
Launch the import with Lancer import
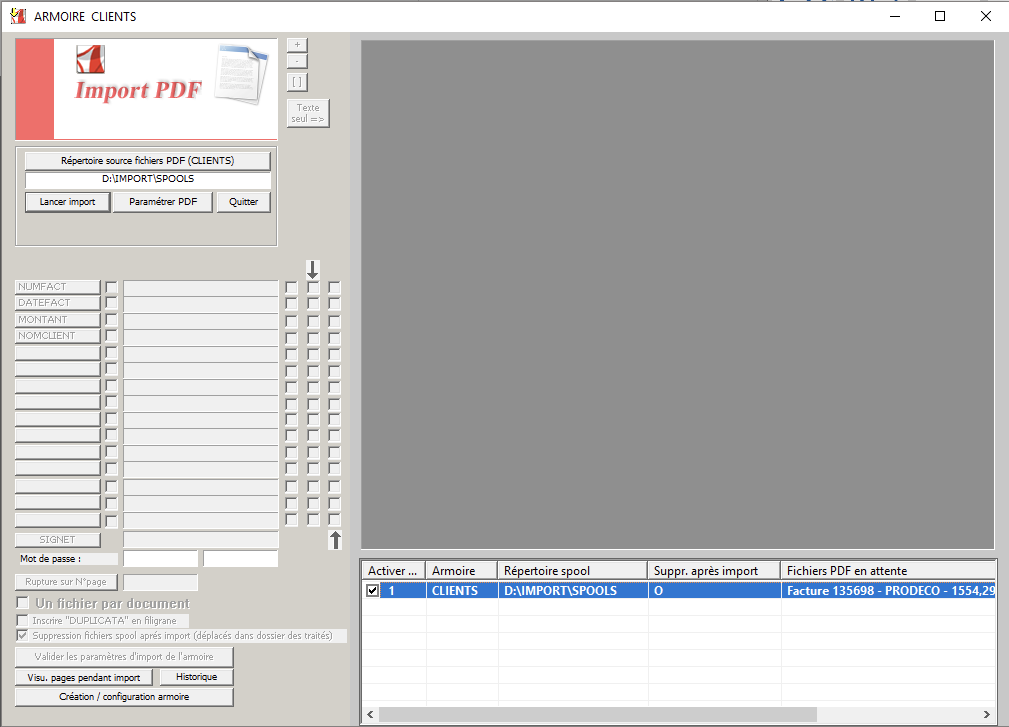(x=68, y=202)
